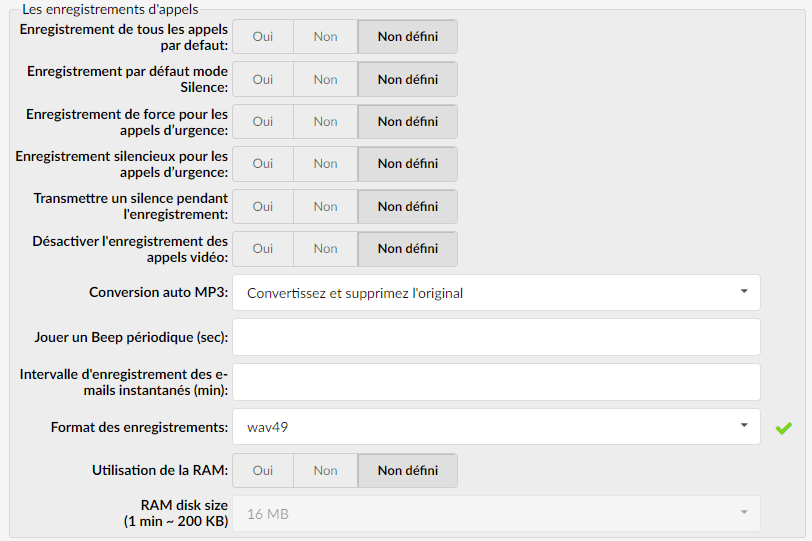Focus the instant email recording interval field
Screen dimensions: 812x541
pyautogui.click(x=496, y=382)
